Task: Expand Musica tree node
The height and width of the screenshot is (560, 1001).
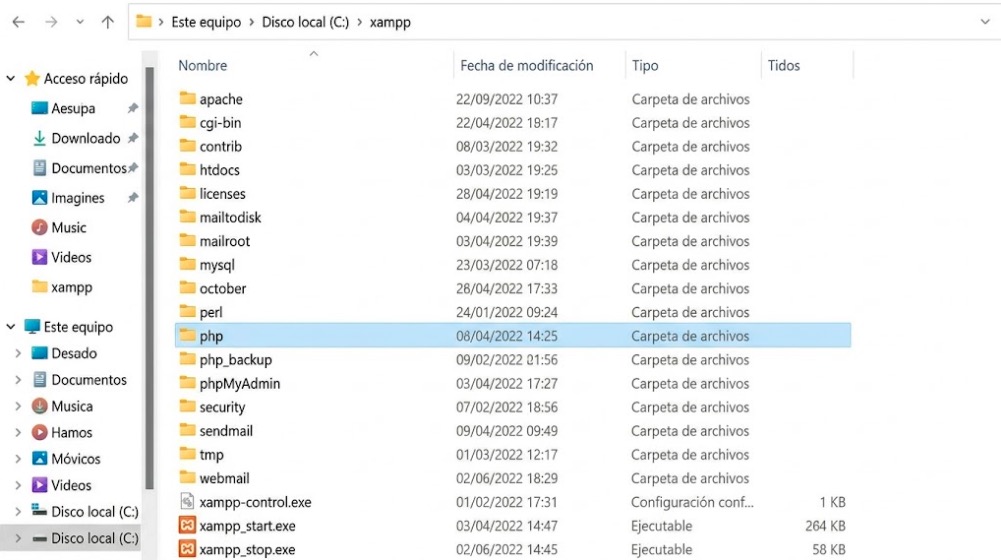Action: tap(19, 406)
